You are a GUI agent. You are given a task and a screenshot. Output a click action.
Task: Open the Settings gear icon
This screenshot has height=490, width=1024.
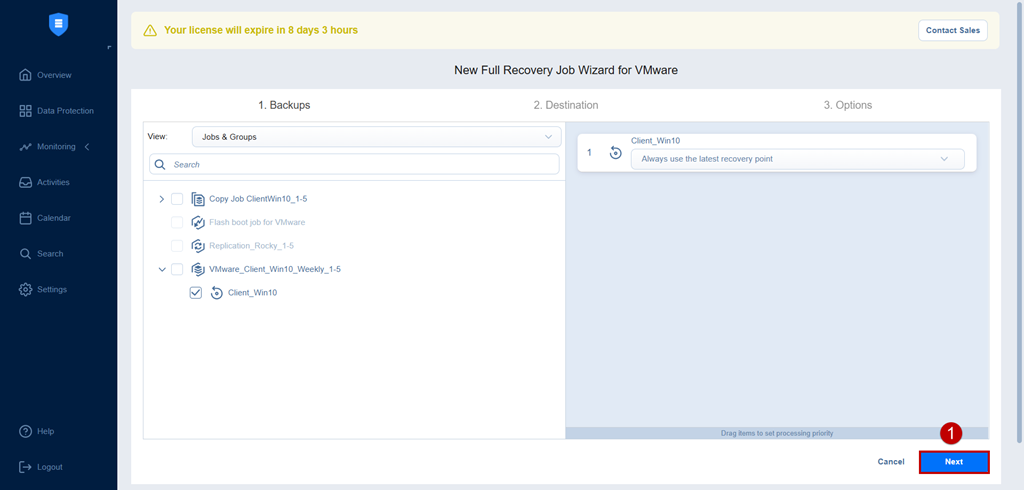[25, 289]
